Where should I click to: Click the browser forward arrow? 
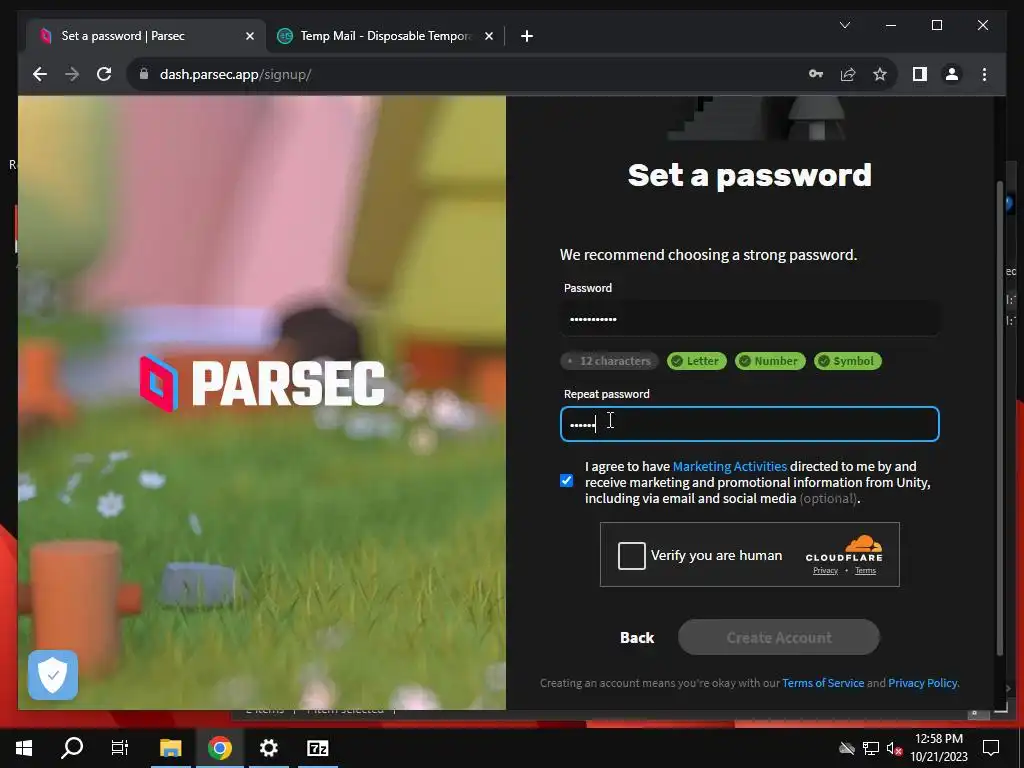tap(72, 74)
